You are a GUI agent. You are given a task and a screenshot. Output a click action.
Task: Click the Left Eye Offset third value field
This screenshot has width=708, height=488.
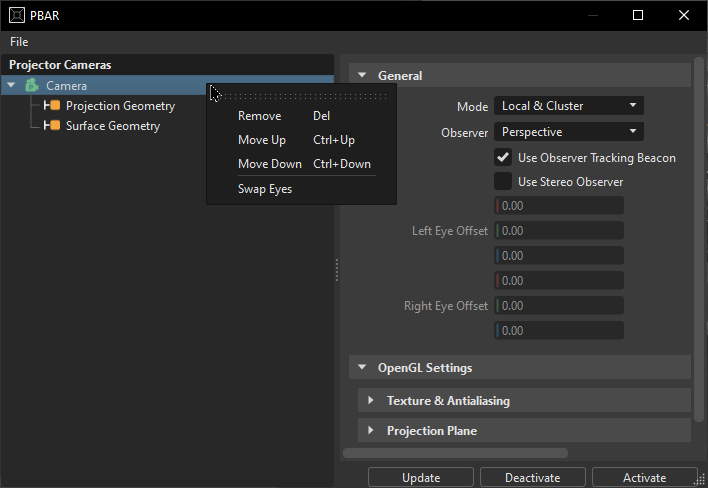pyautogui.click(x=559, y=256)
